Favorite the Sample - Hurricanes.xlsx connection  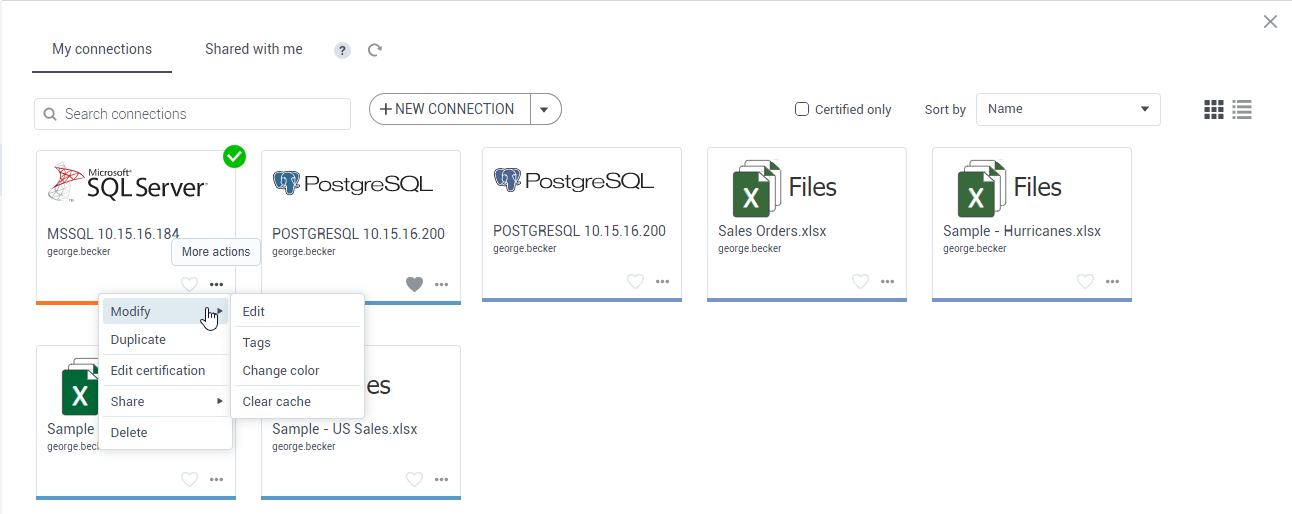point(1085,282)
